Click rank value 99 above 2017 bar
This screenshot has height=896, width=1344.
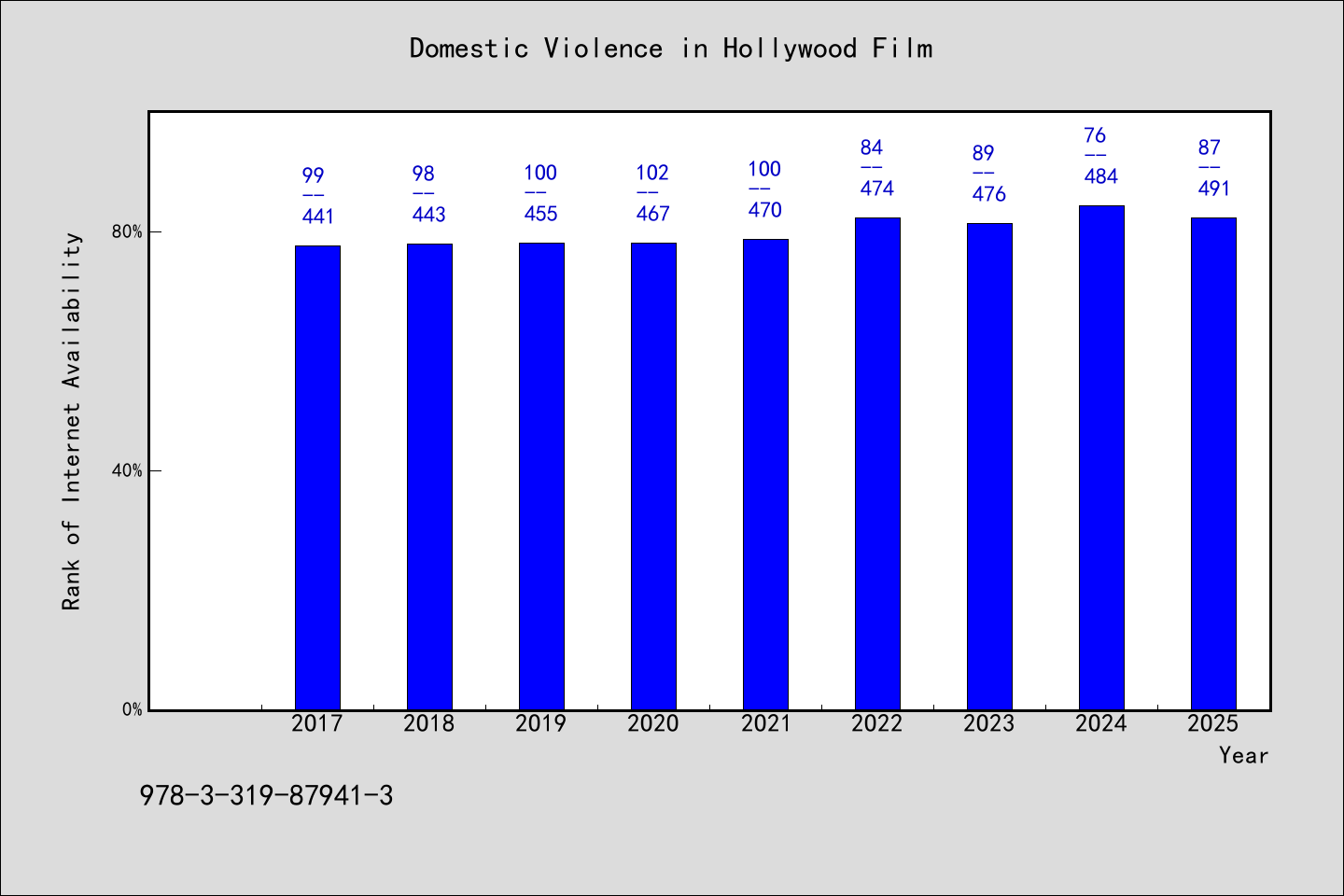(x=313, y=175)
